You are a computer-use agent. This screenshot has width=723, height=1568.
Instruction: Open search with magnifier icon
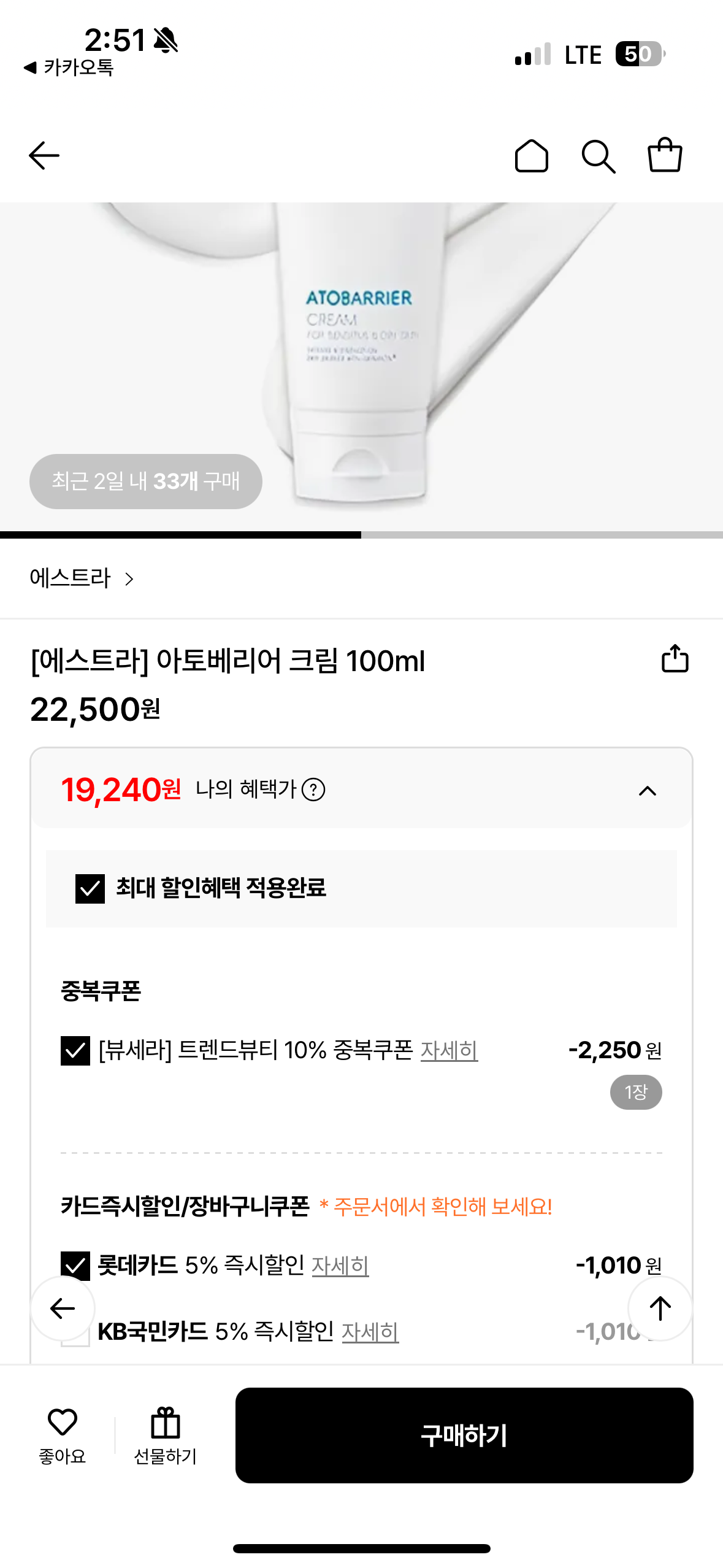coord(599,156)
